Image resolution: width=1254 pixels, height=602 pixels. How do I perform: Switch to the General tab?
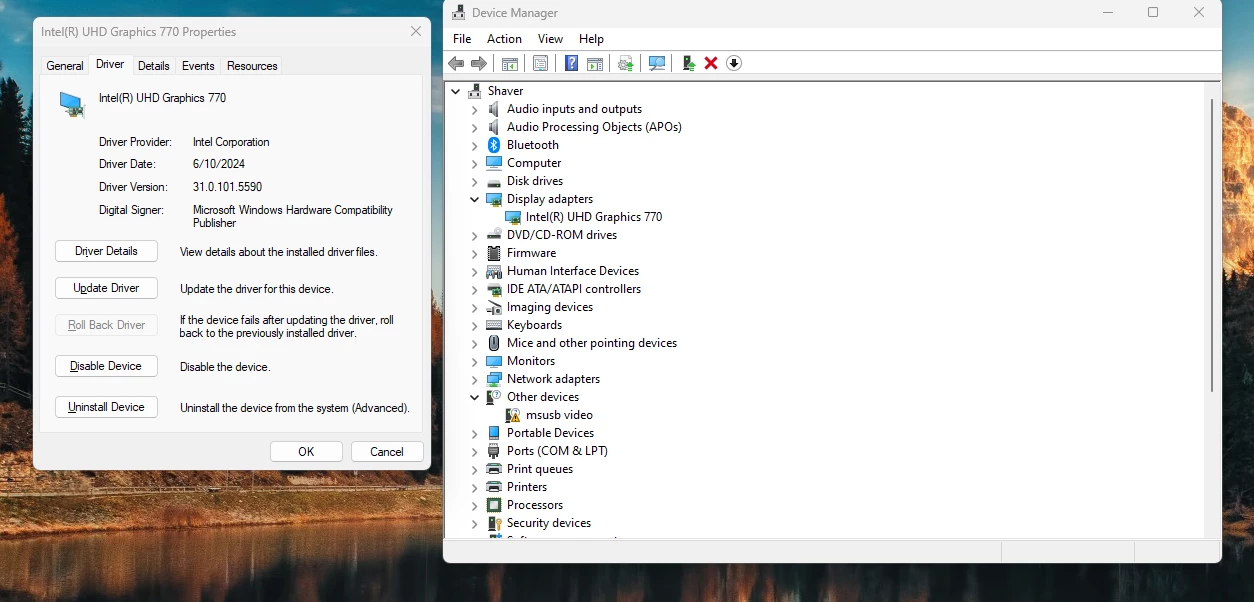pos(65,66)
